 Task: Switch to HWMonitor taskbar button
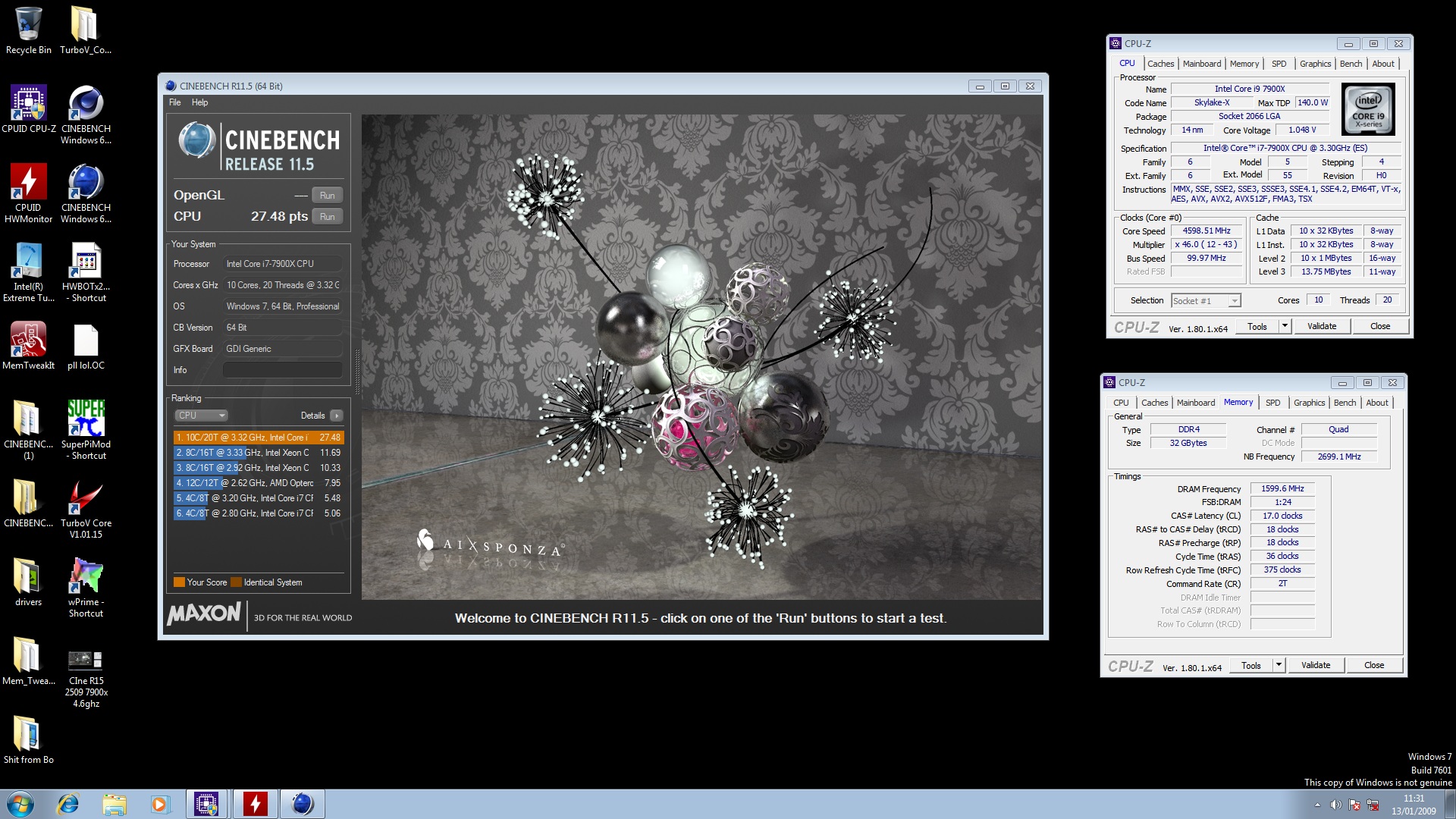coord(255,804)
